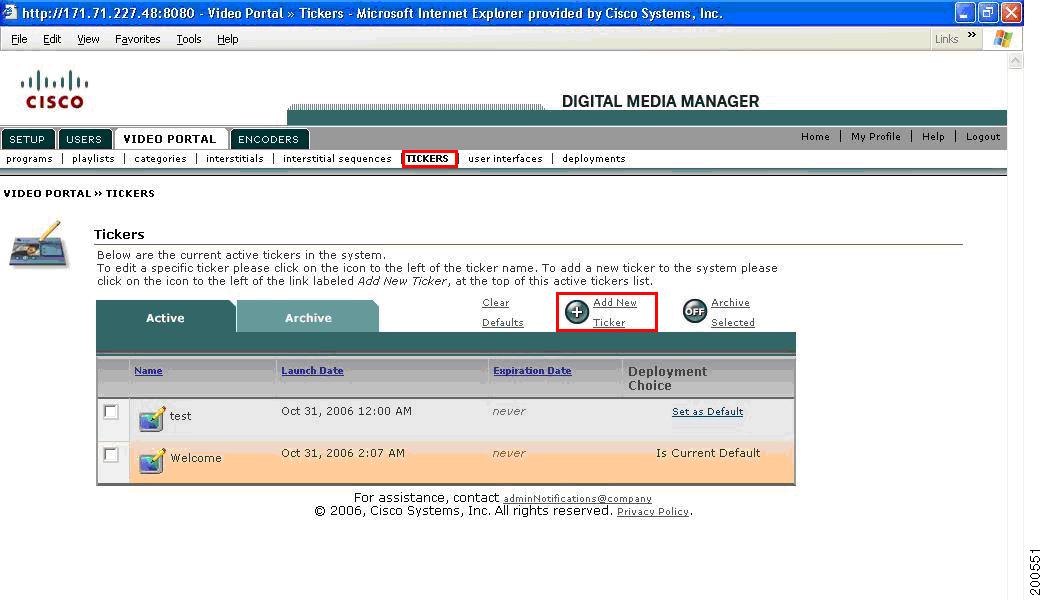Open the File menu
The image size is (1042, 600).
[19, 39]
